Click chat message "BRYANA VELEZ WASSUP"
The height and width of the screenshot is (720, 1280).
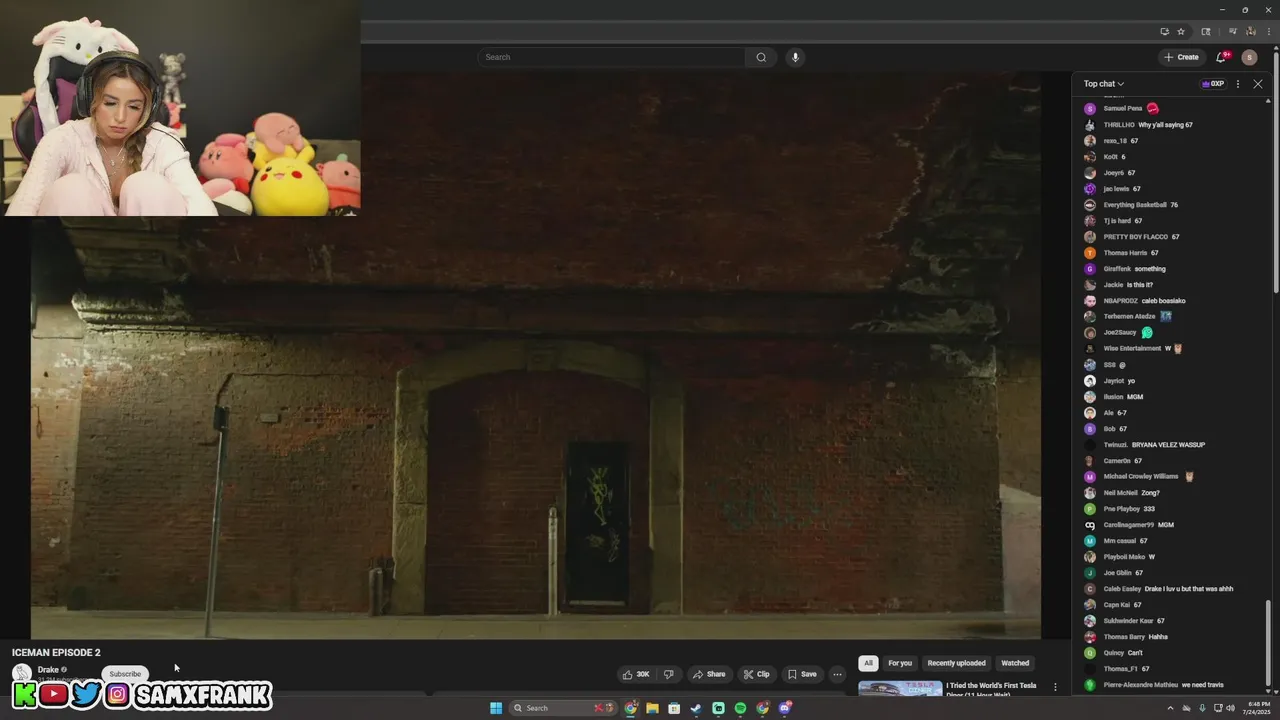click(1169, 445)
